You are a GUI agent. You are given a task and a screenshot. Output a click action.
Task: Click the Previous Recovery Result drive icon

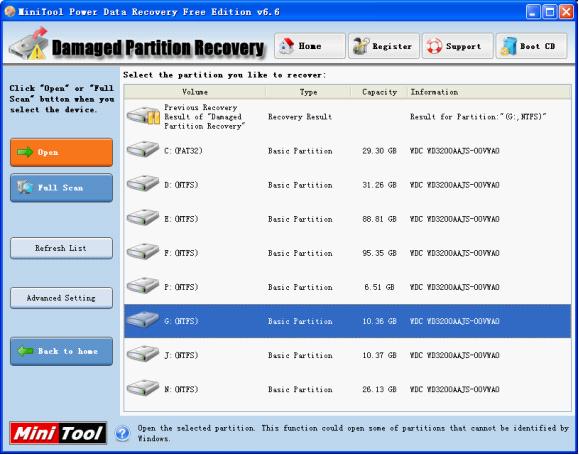pos(143,116)
